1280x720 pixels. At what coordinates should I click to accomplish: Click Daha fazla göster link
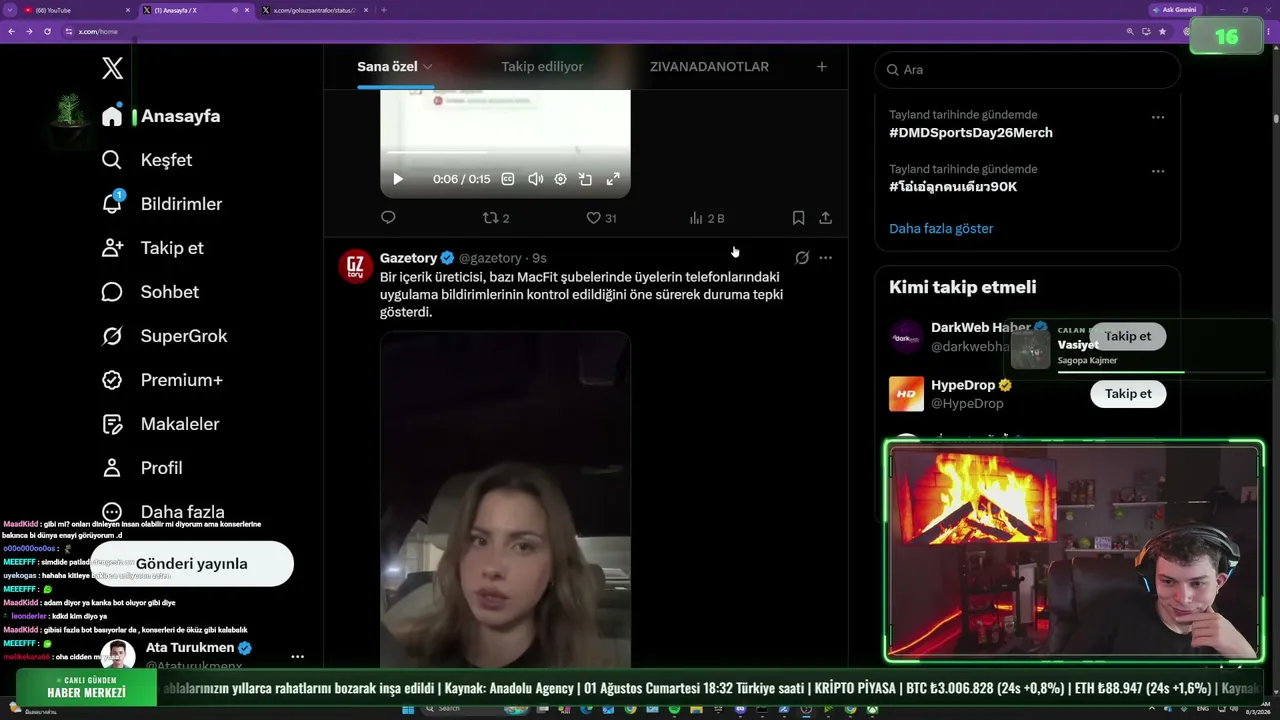(941, 228)
